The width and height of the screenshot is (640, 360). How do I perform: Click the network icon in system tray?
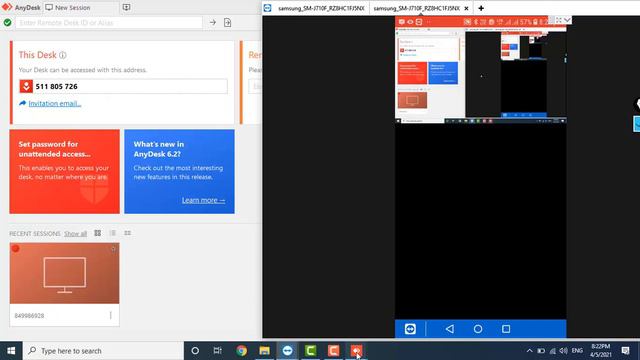tap(553, 351)
